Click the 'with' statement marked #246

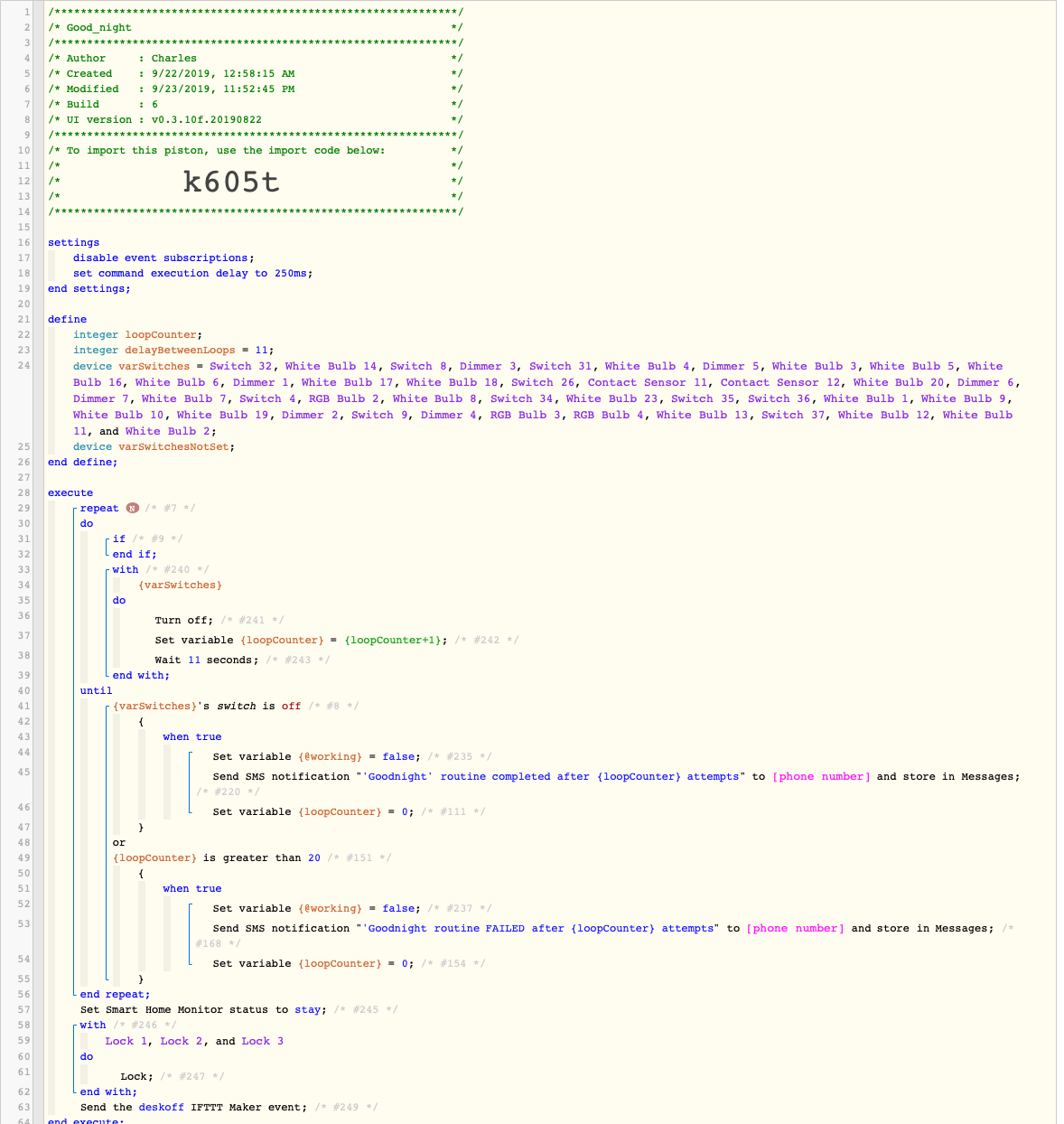(x=93, y=1025)
